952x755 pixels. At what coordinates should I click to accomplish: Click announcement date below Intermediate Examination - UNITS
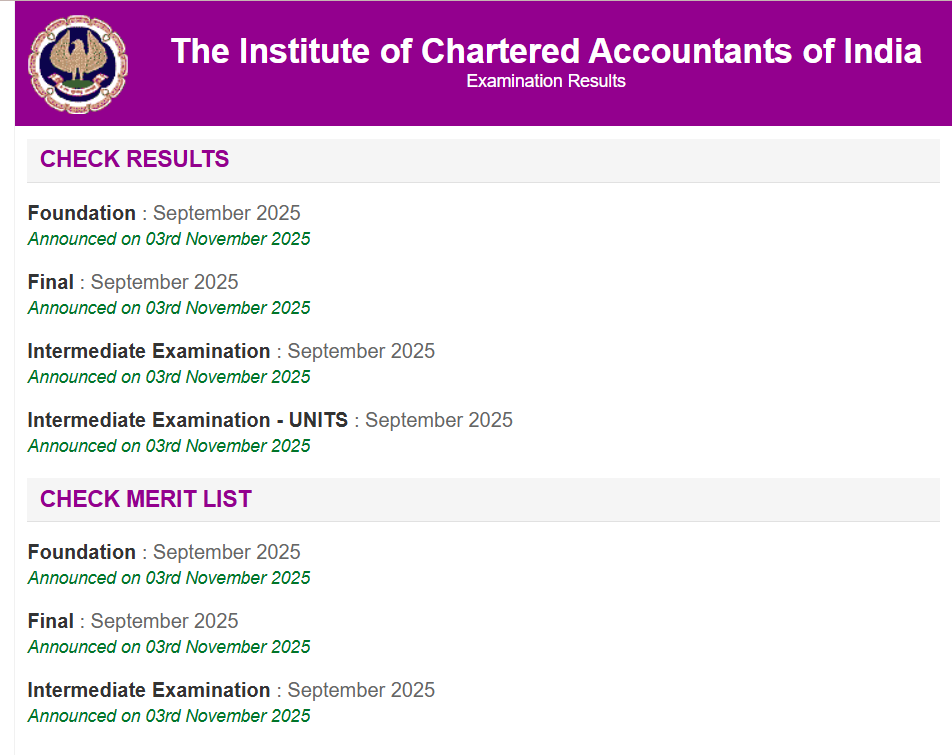tap(169, 446)
